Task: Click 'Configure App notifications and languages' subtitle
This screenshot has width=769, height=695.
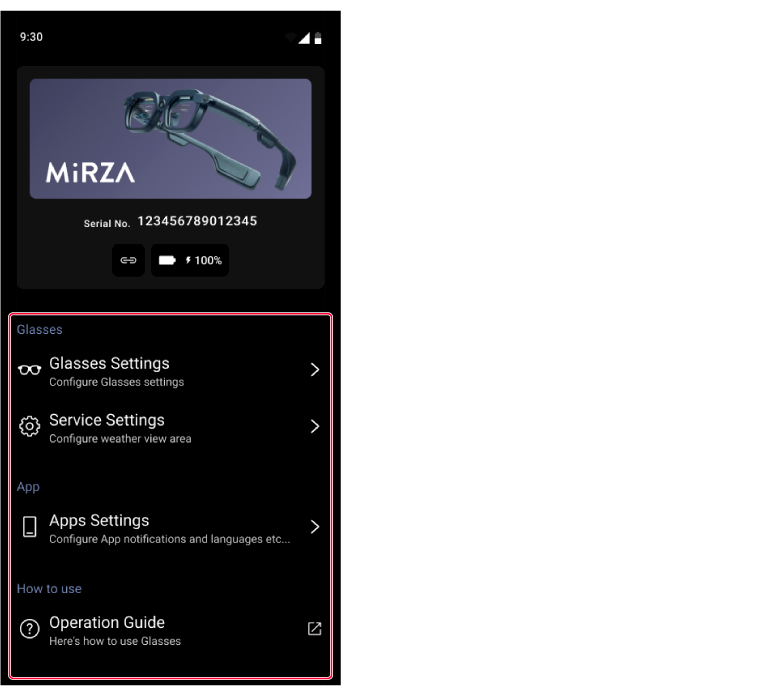Action: [x=170, y=539]
